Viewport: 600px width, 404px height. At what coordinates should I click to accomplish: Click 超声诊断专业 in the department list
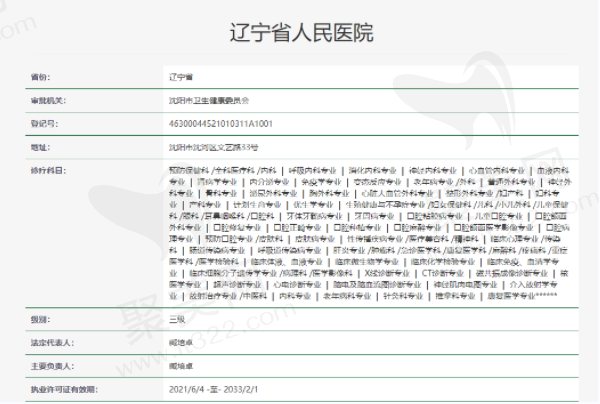tap(237, 285)
